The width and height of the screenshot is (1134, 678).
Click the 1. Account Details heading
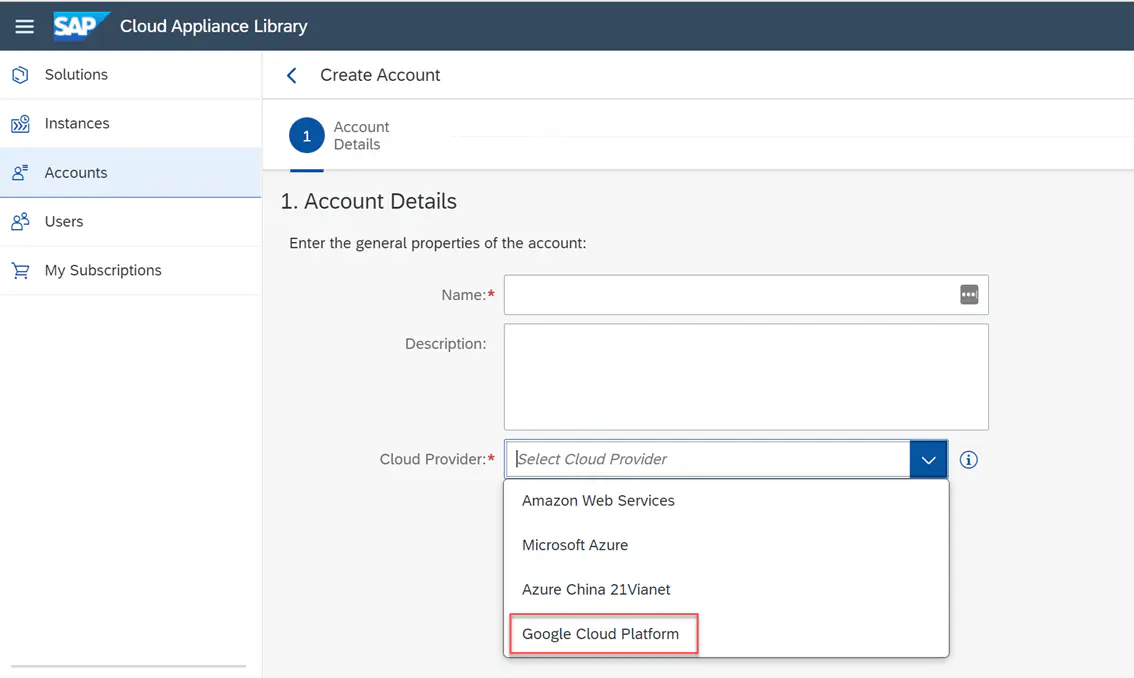coord(369,201)
